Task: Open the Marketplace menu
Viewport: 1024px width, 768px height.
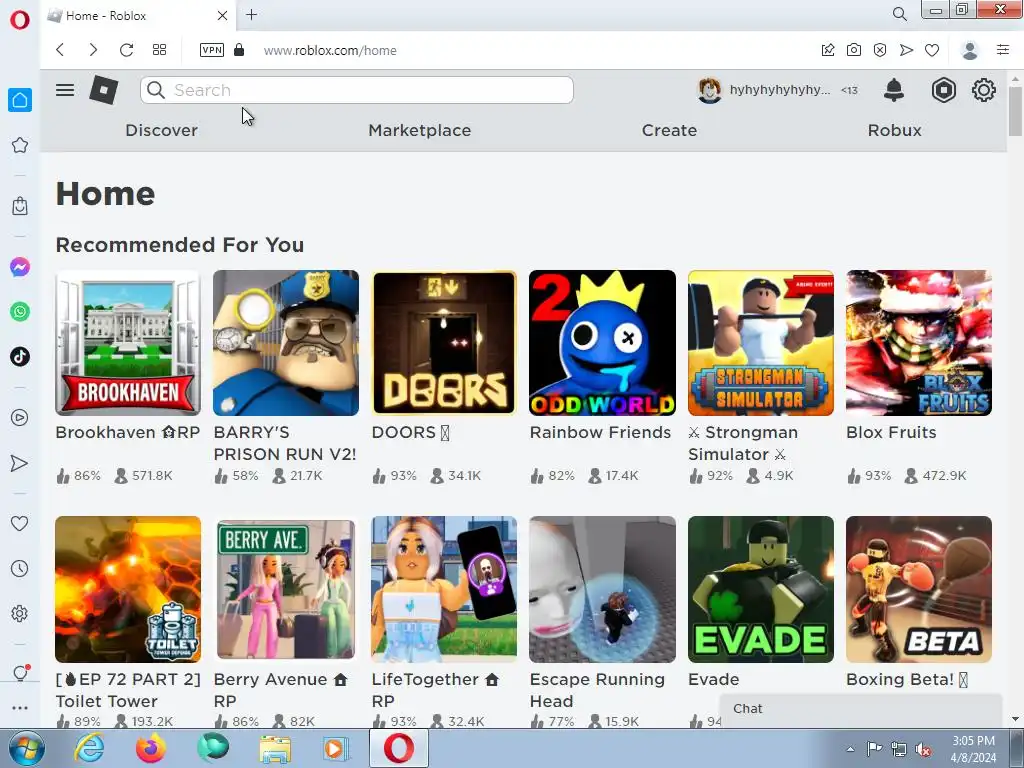Action: 419,130
